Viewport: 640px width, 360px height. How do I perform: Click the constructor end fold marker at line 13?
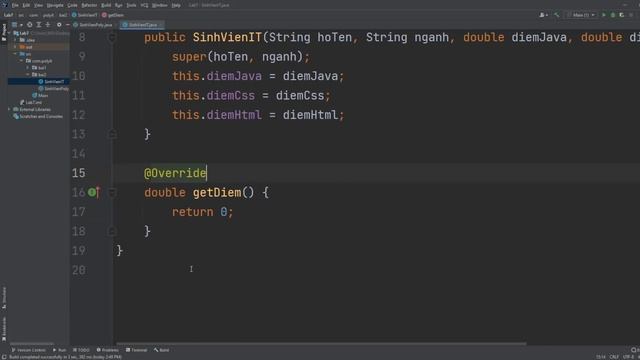[112, 134]
